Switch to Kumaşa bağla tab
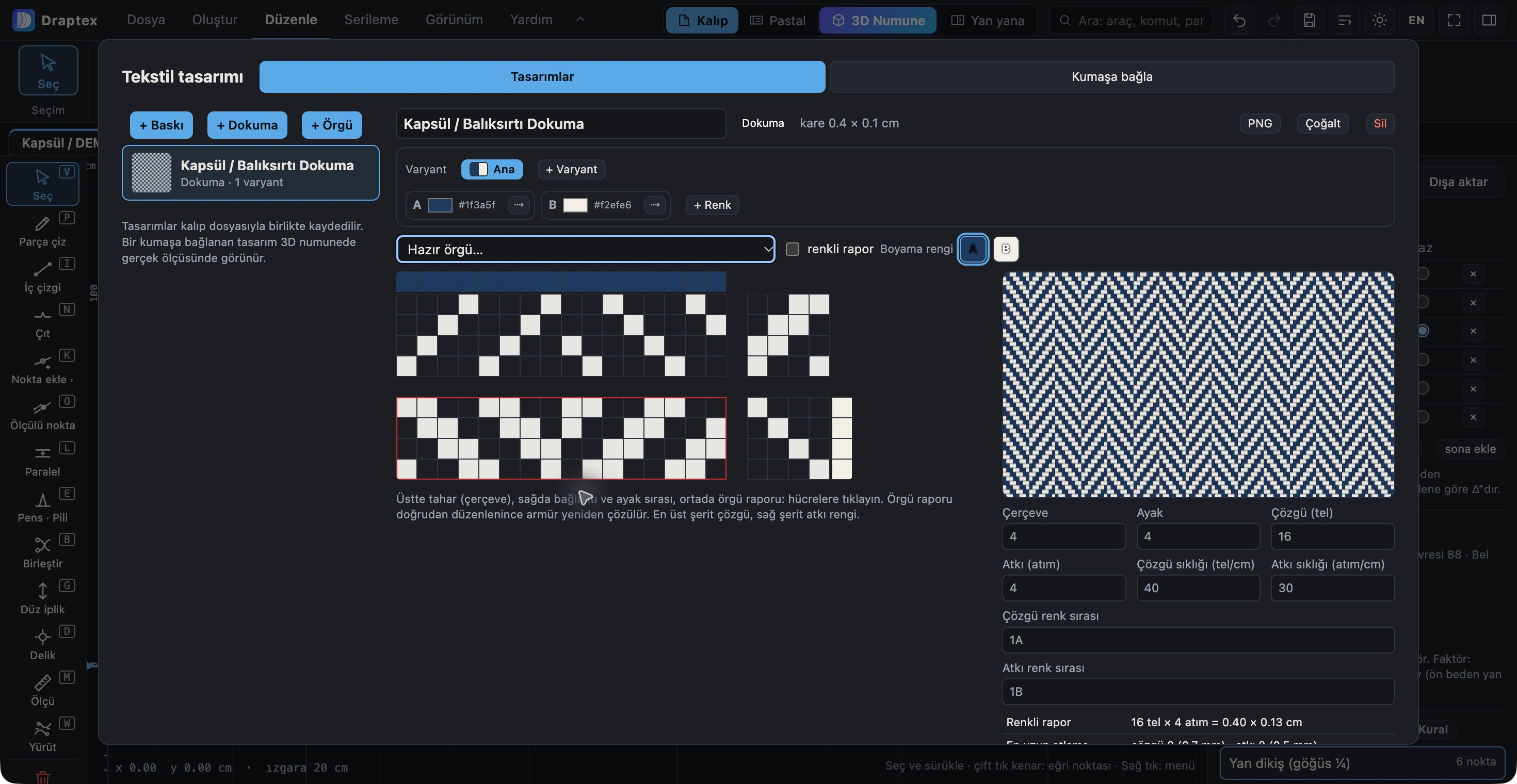Screen dimensions: 1517x784 (1112, 76)
